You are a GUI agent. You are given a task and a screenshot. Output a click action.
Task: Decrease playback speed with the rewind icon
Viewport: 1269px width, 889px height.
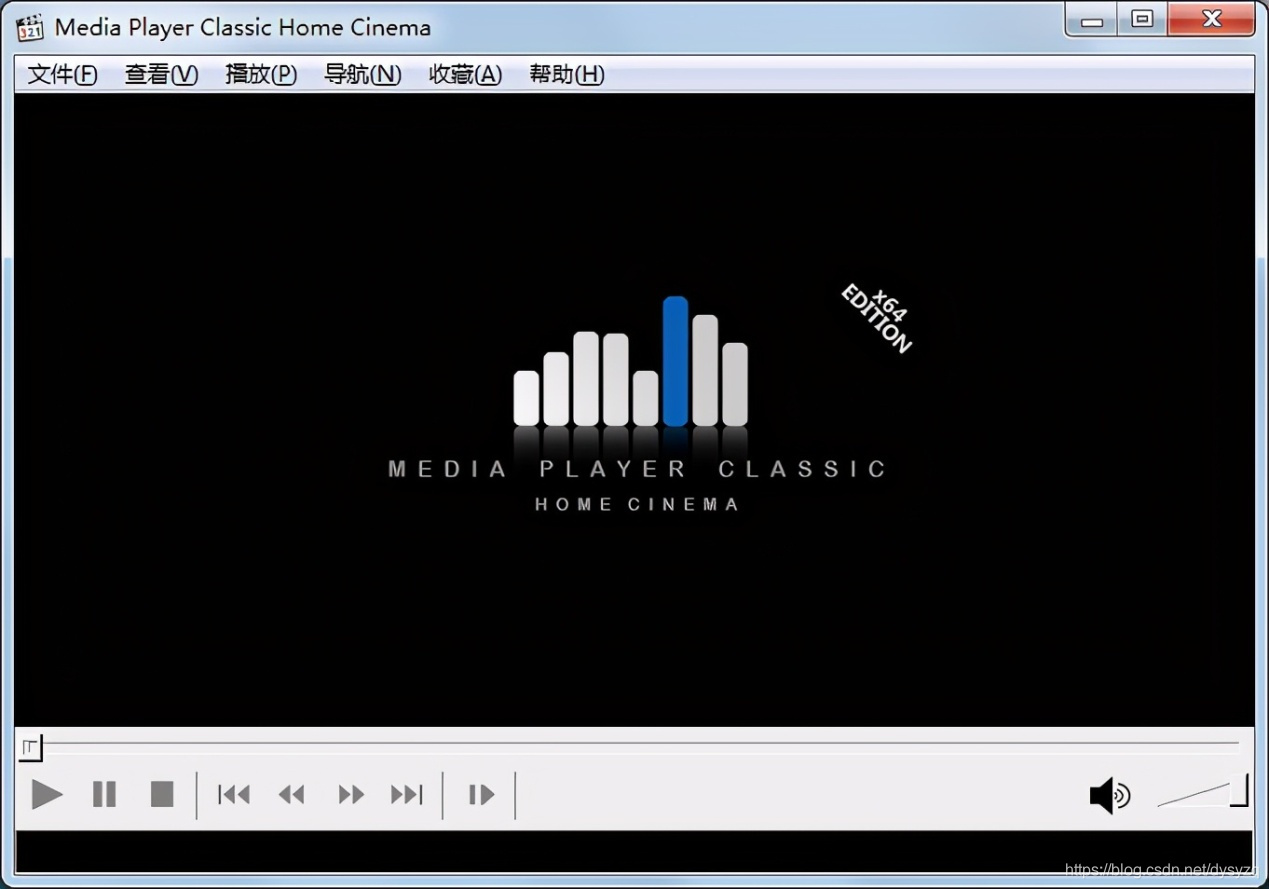291,795
